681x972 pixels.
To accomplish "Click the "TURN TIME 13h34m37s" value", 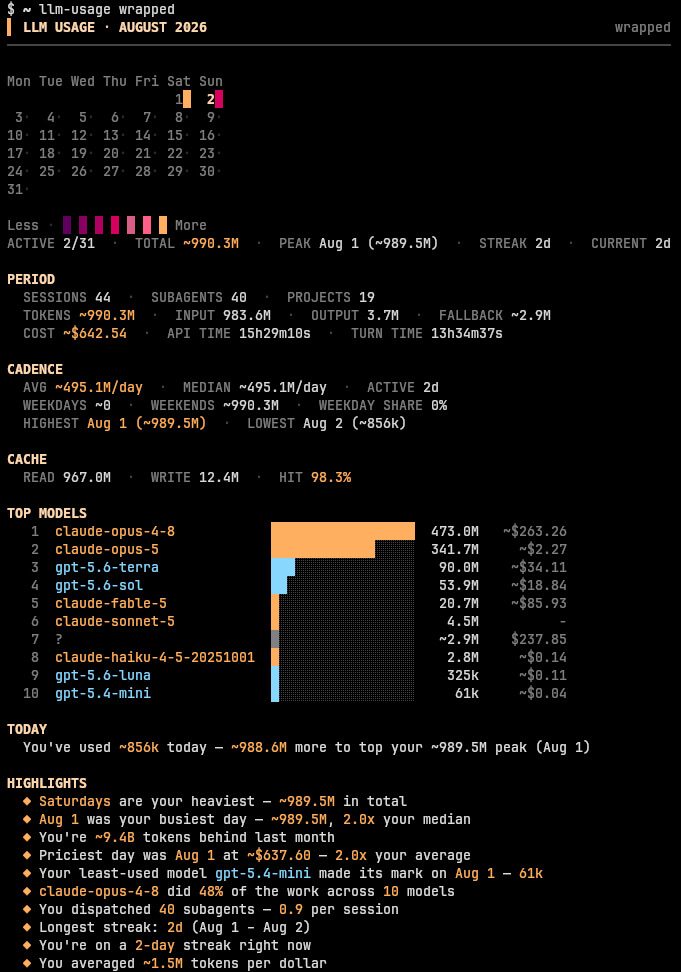I will click(427, 333).
